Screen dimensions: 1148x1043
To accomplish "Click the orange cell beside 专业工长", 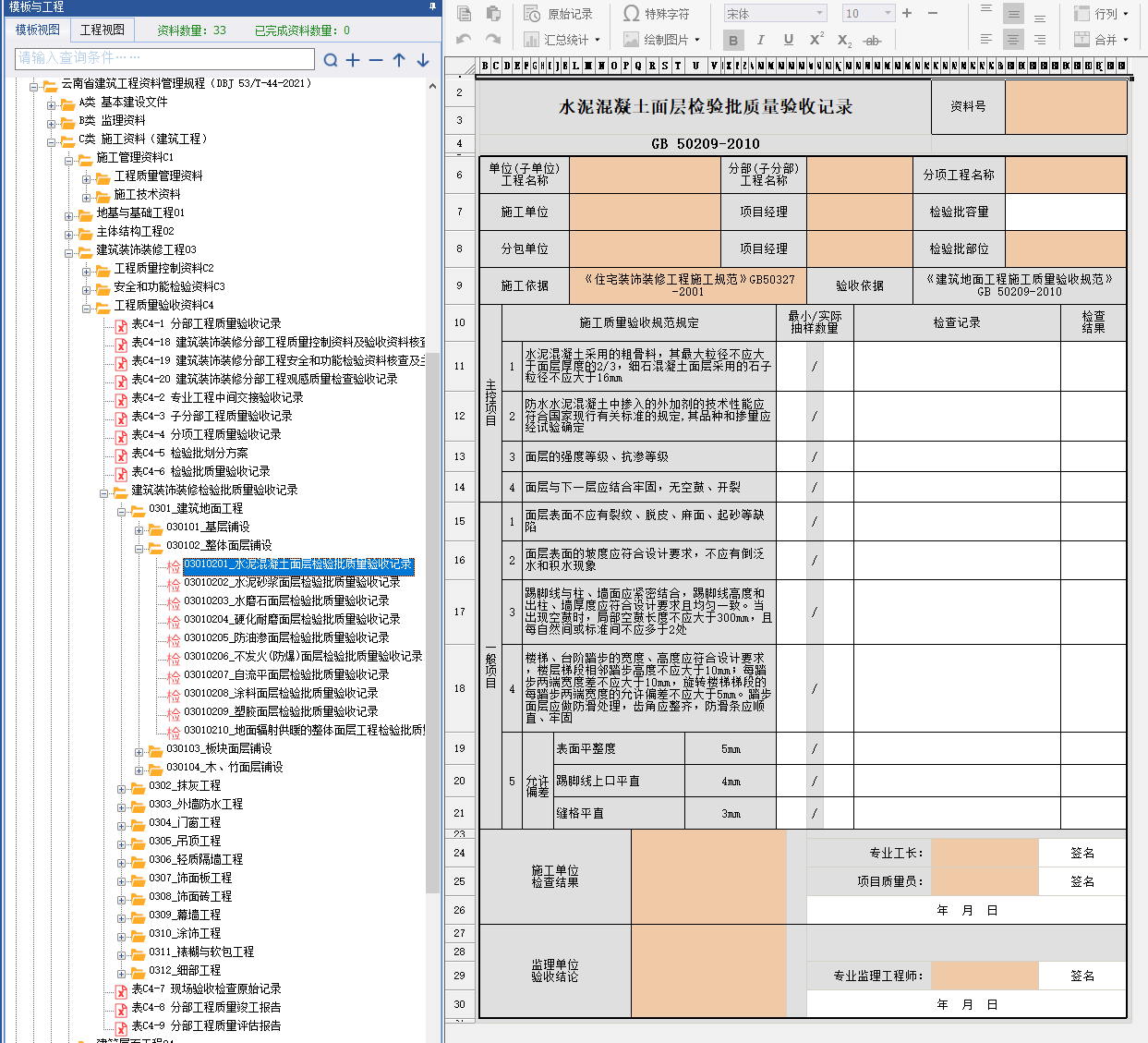I will (985, 853).
